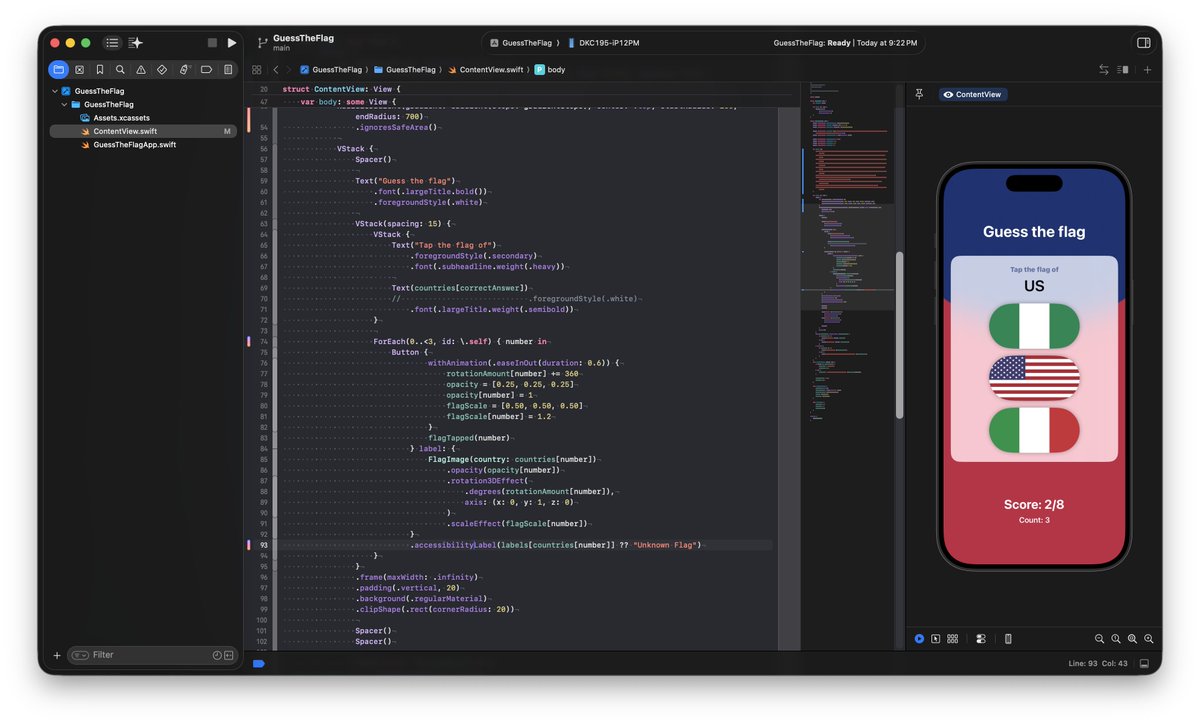Click GuessTheFlag folder in the jump bar

point(405,70)
